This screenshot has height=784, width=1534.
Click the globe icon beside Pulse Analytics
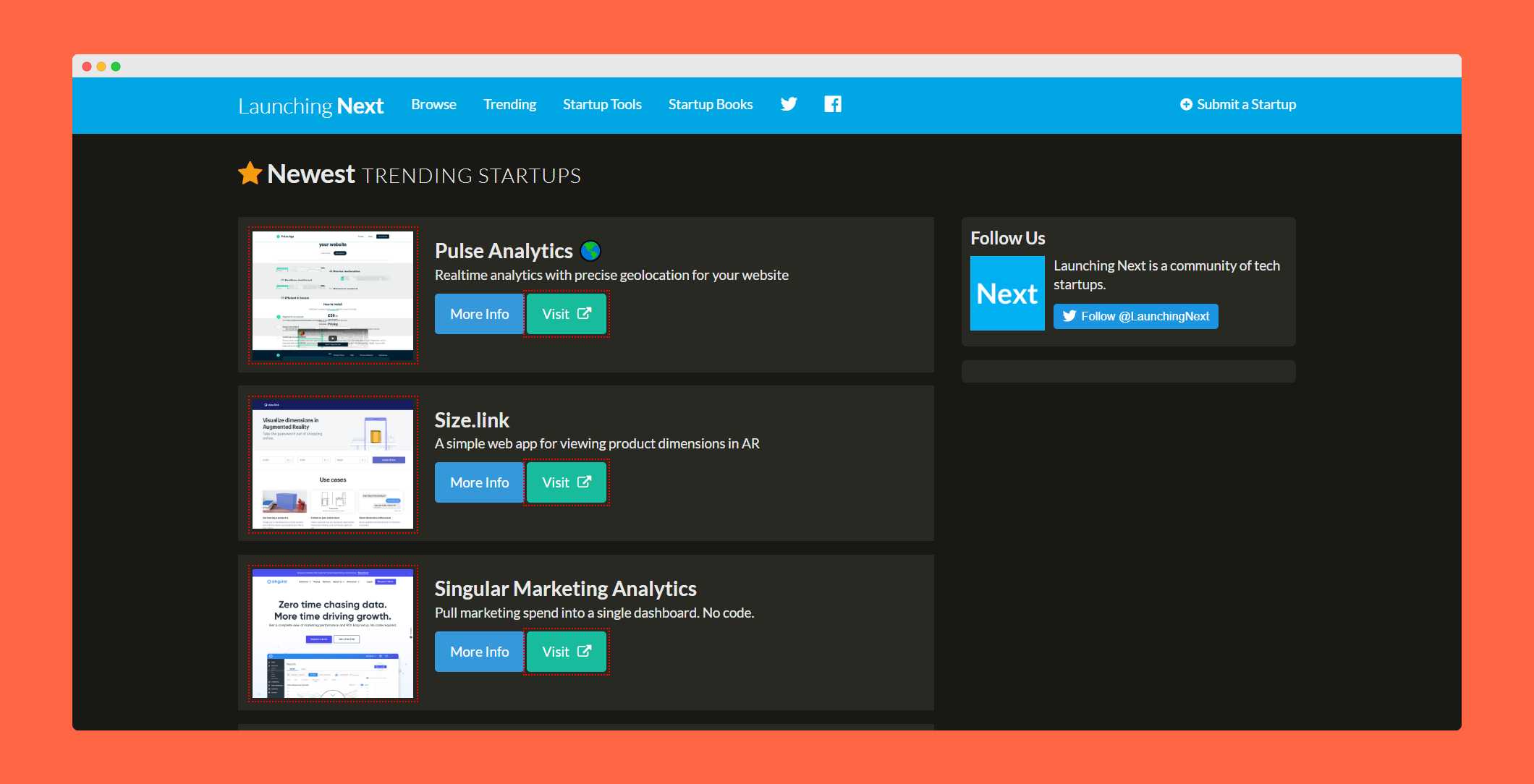point(590,251)
